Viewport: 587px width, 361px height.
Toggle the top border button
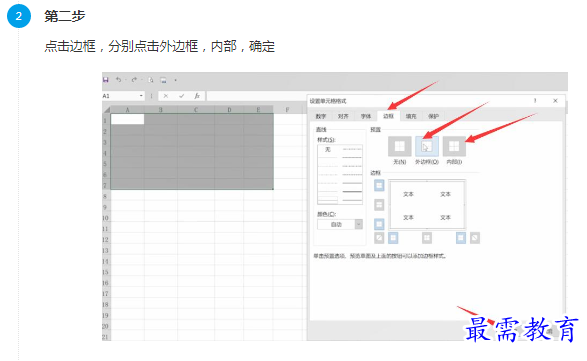[x=379, y=185]
